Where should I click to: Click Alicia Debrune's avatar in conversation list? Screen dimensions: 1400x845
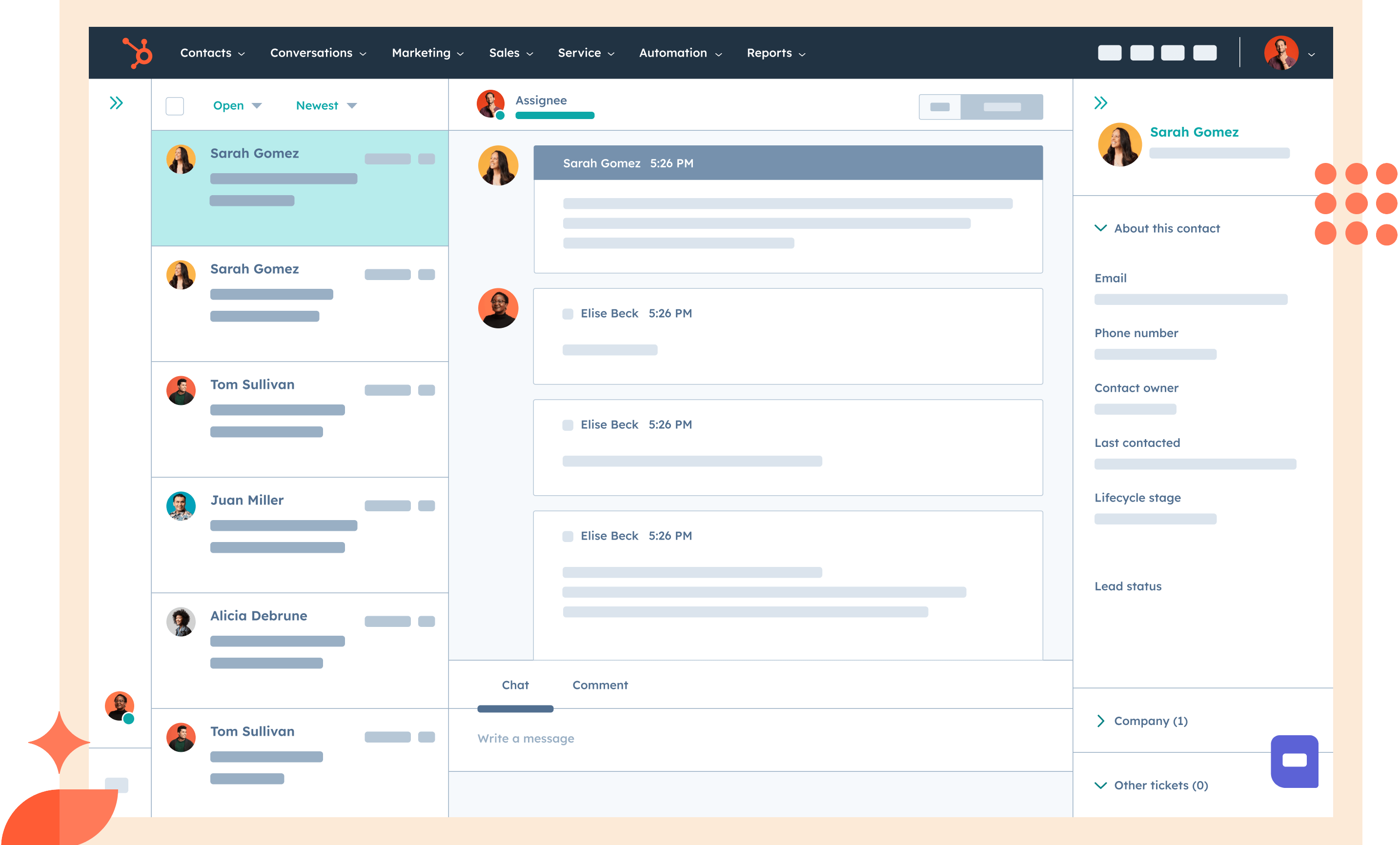[181, 622]
